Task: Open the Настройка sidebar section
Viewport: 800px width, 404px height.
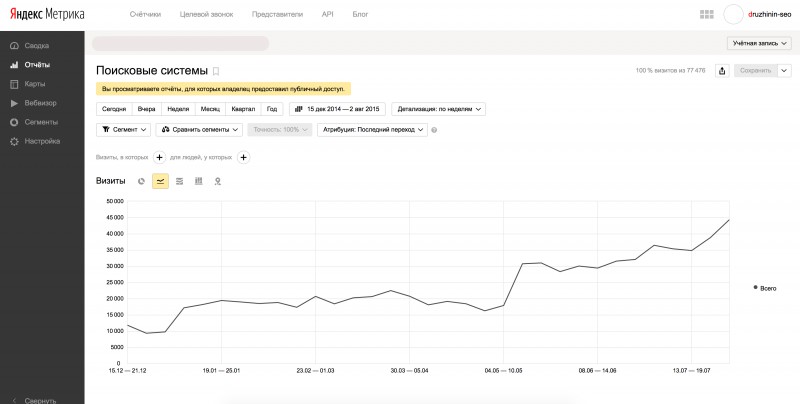Action: pyautogui.click(x=42, y=141)
